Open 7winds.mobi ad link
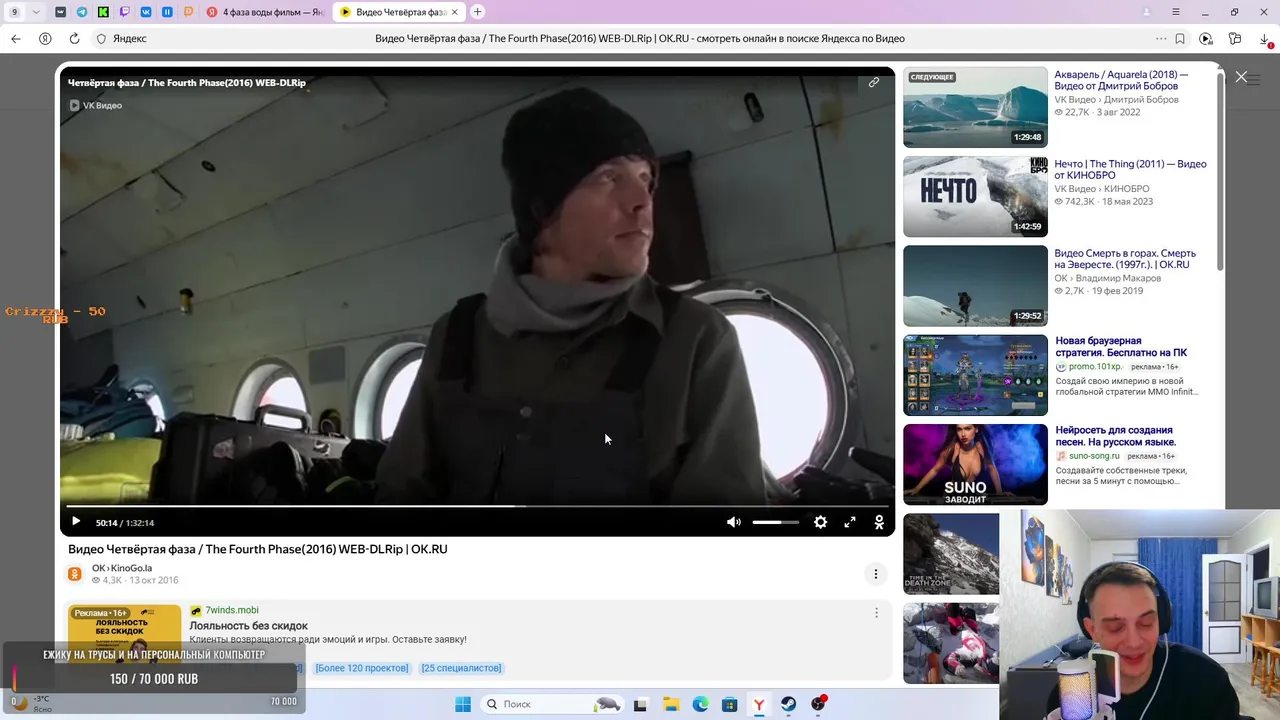 click(232, 610)
